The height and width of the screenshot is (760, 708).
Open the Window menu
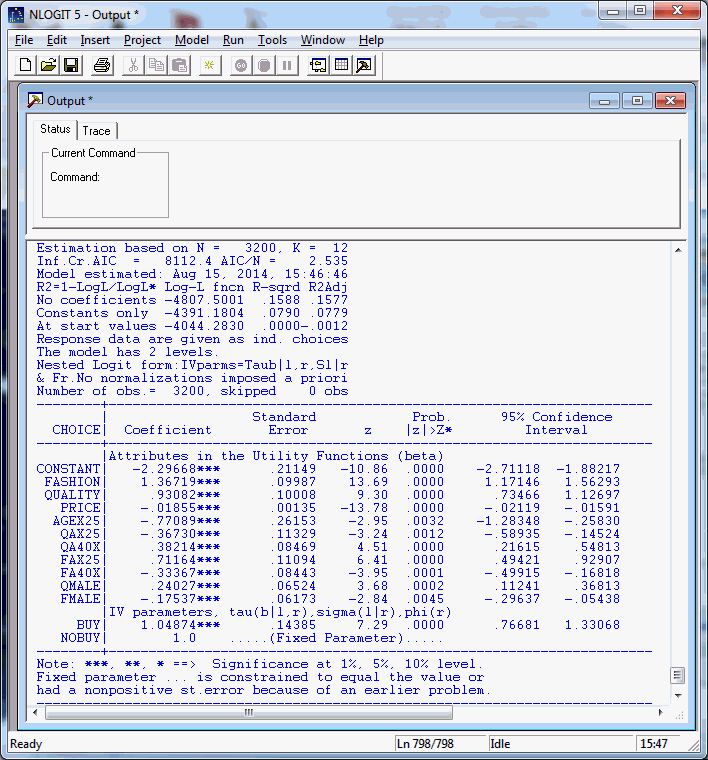(x=323, y=40)
